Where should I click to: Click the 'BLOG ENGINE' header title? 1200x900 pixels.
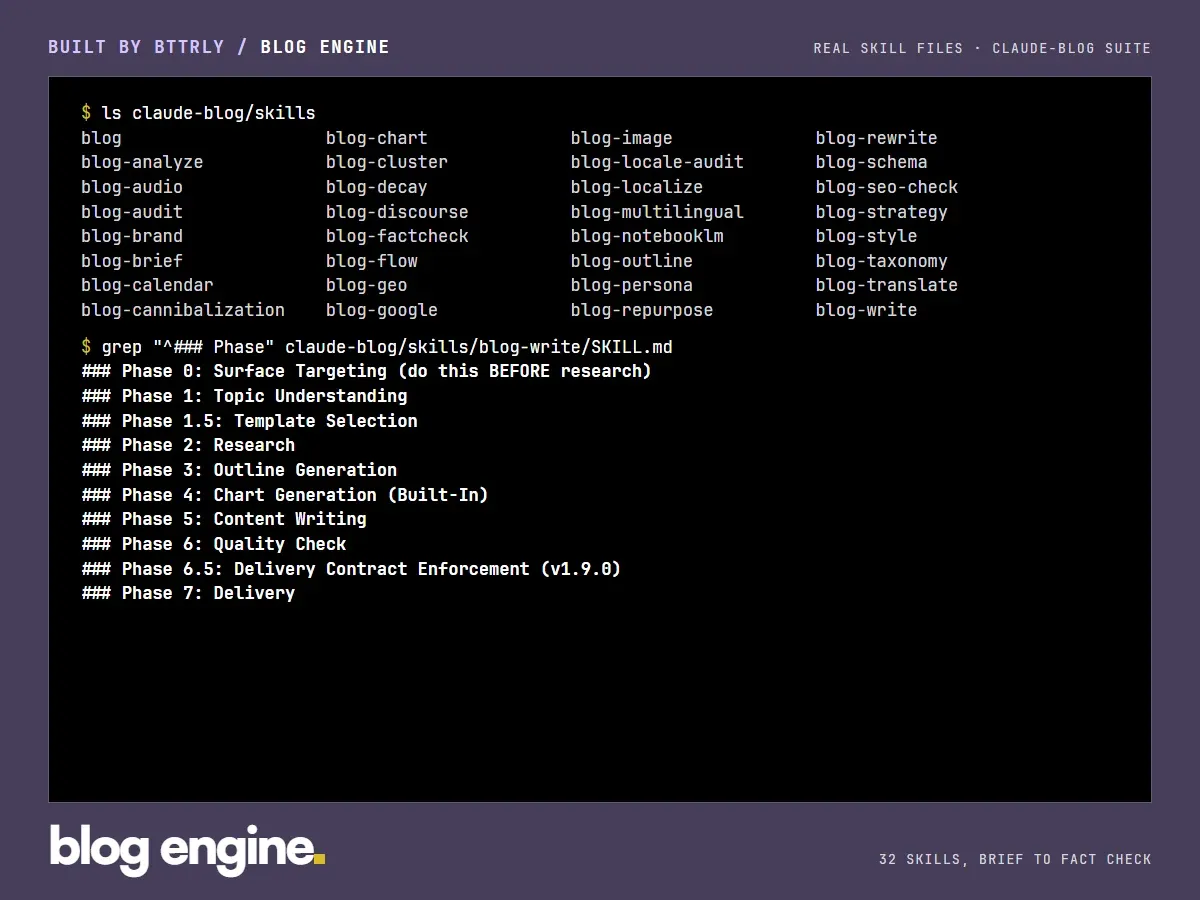pos(325,47)
